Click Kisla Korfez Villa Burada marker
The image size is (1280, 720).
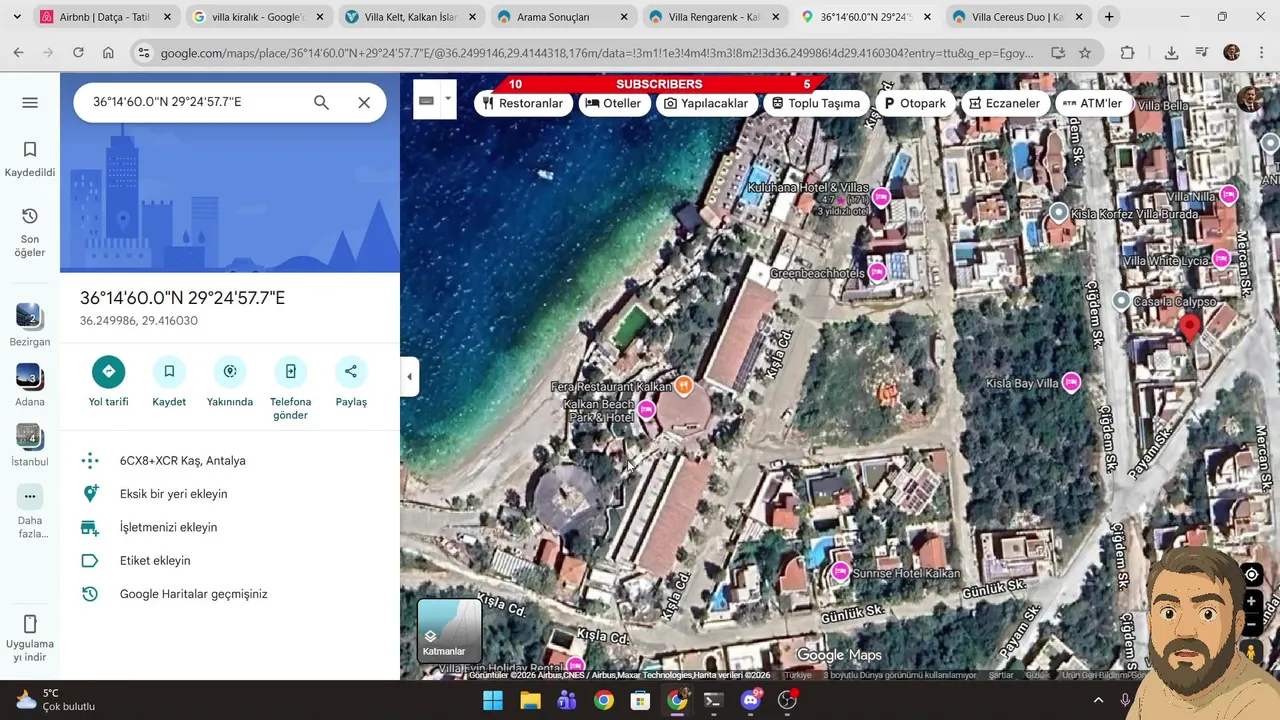tap(1058, 212)
